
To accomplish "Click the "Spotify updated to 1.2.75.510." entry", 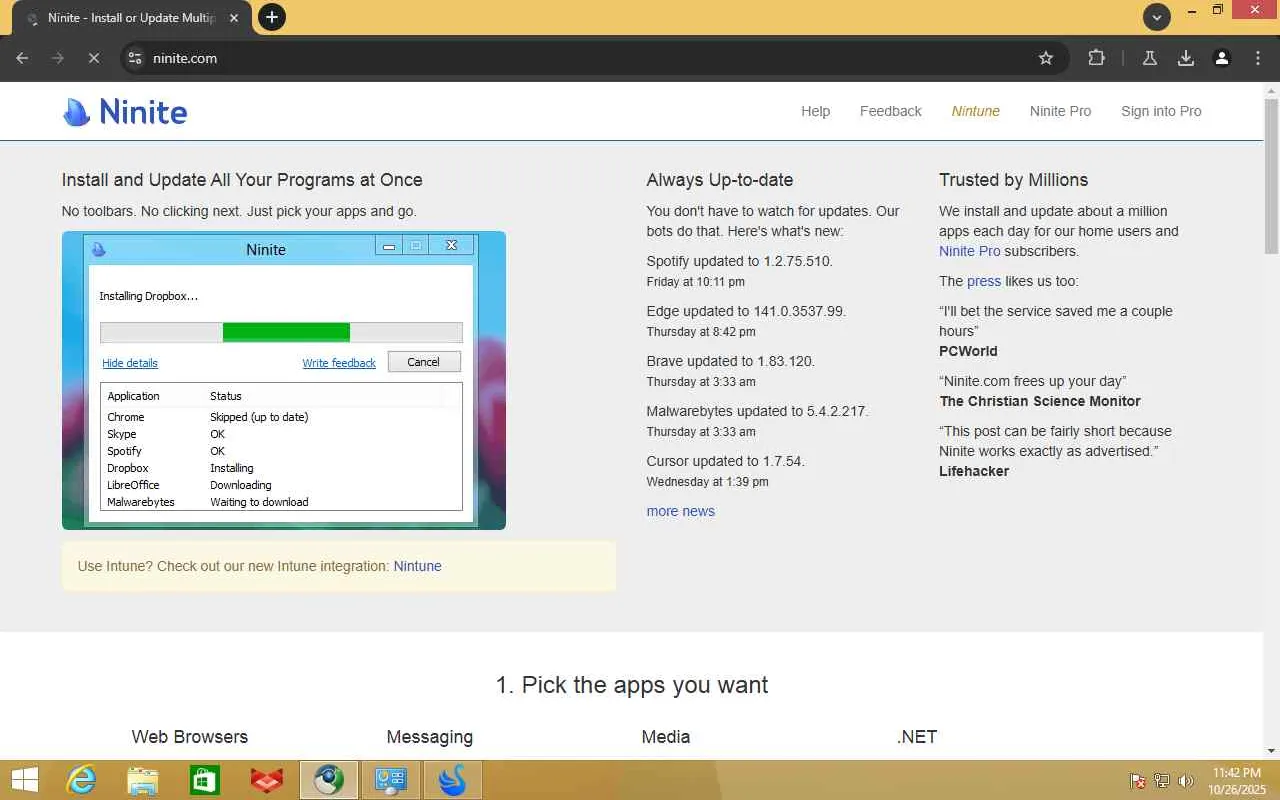I will tap(740, 261).
